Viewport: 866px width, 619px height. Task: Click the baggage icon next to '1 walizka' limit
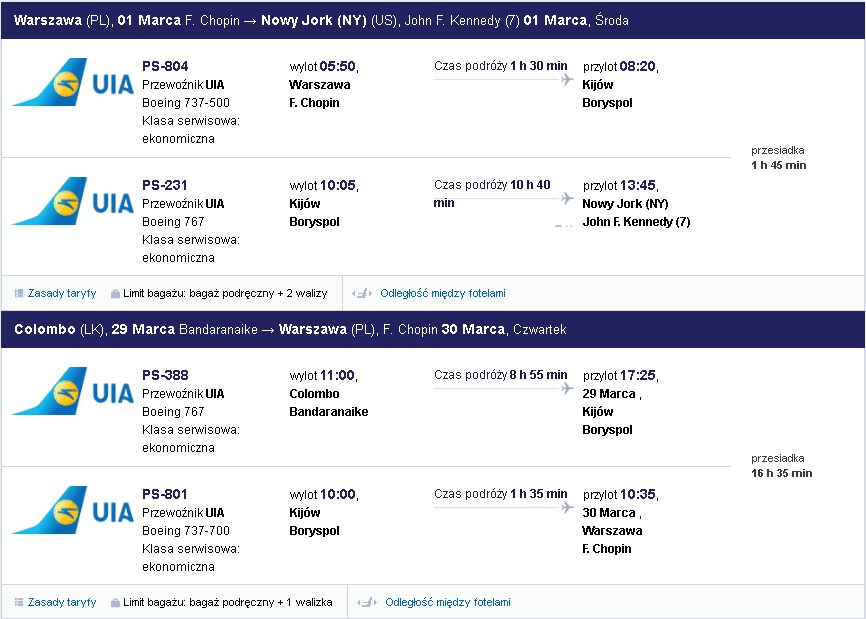point(115,603)
